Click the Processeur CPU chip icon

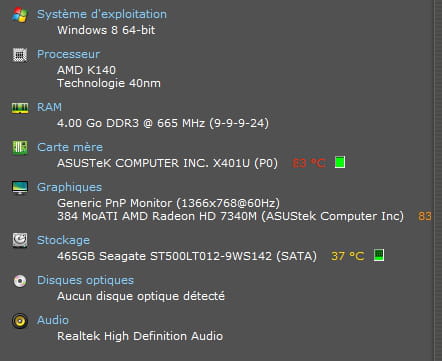(20, 55)
